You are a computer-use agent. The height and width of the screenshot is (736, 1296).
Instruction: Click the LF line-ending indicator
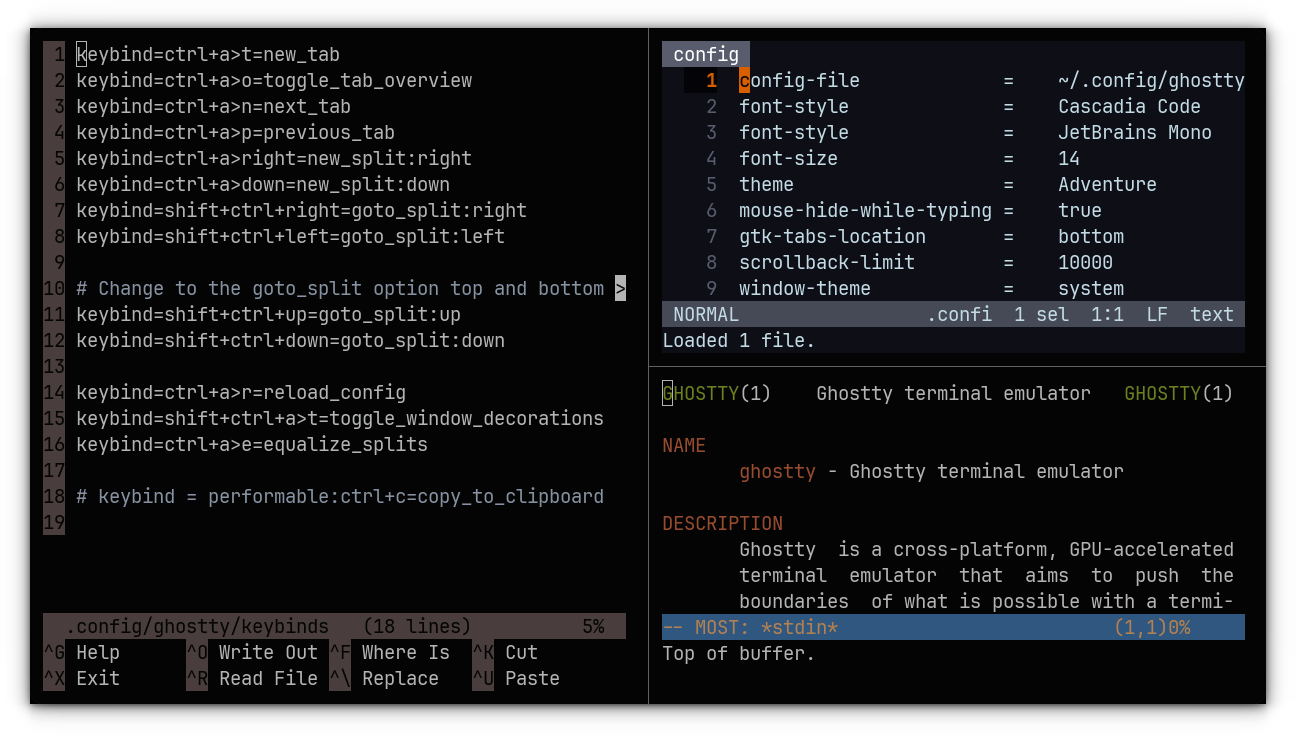1156,313
